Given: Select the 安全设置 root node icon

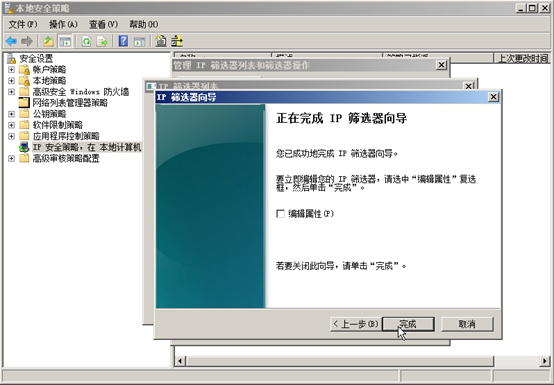Looking at the screenshot, I should tap(12, 58).
